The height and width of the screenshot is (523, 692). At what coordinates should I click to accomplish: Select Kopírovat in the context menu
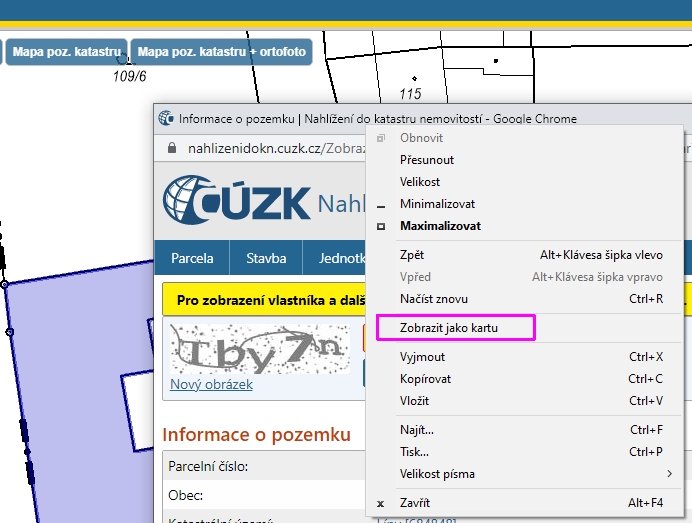click(426, 379)
